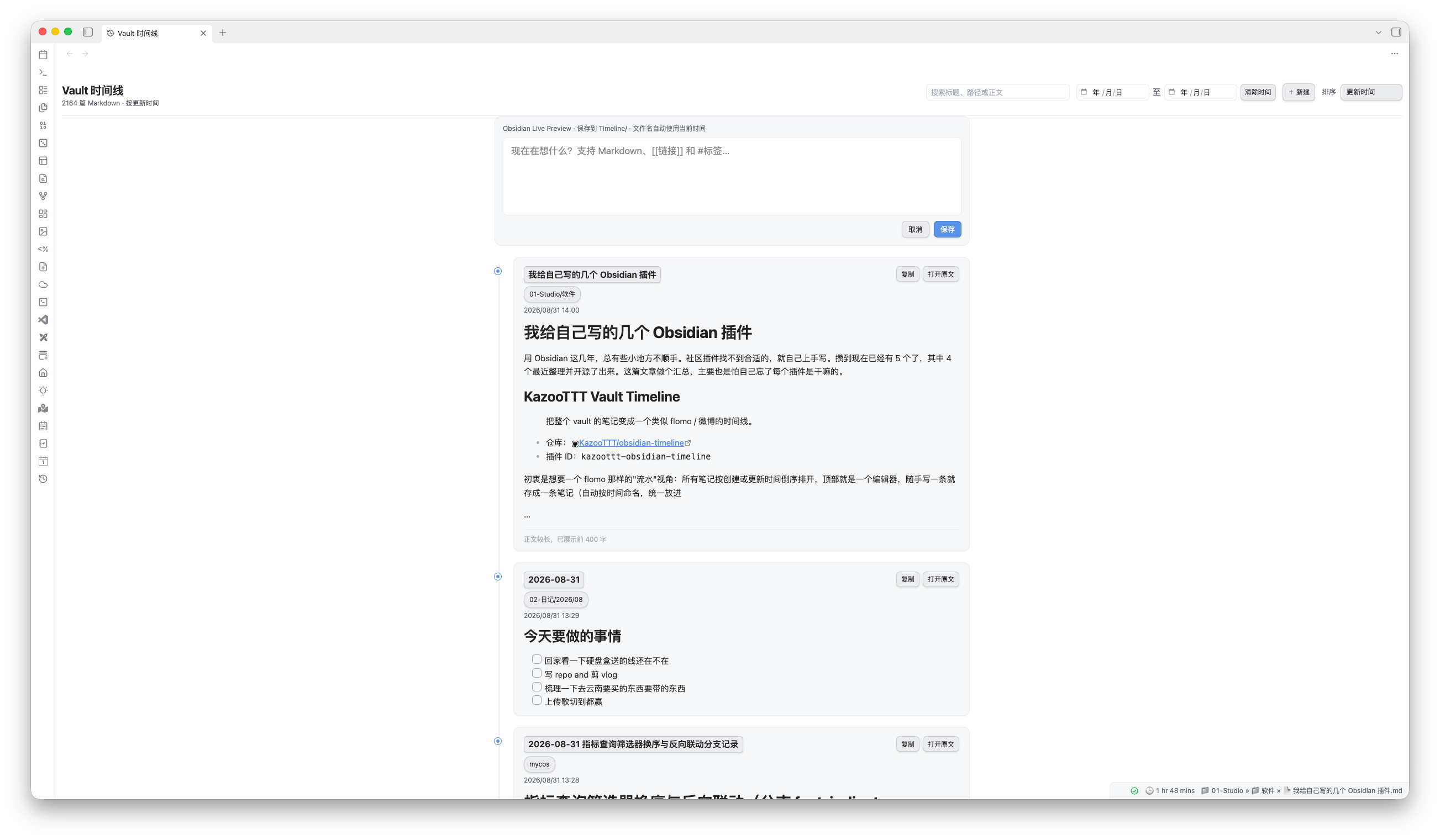Open the Vault timeline history clock icon
Viewport: 1440px width, 840px height.
pos(43,480)
